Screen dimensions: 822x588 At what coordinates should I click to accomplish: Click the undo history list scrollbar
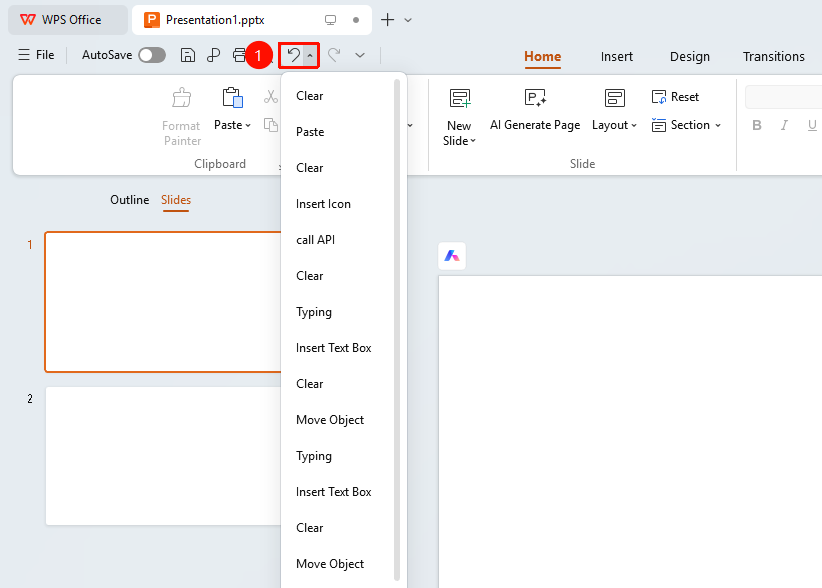[x=397, y=330]
